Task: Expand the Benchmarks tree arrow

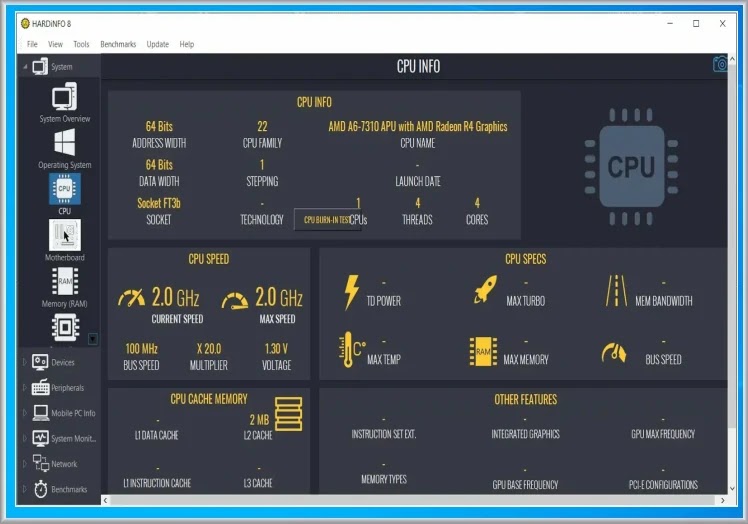Action: click(24, 489)
